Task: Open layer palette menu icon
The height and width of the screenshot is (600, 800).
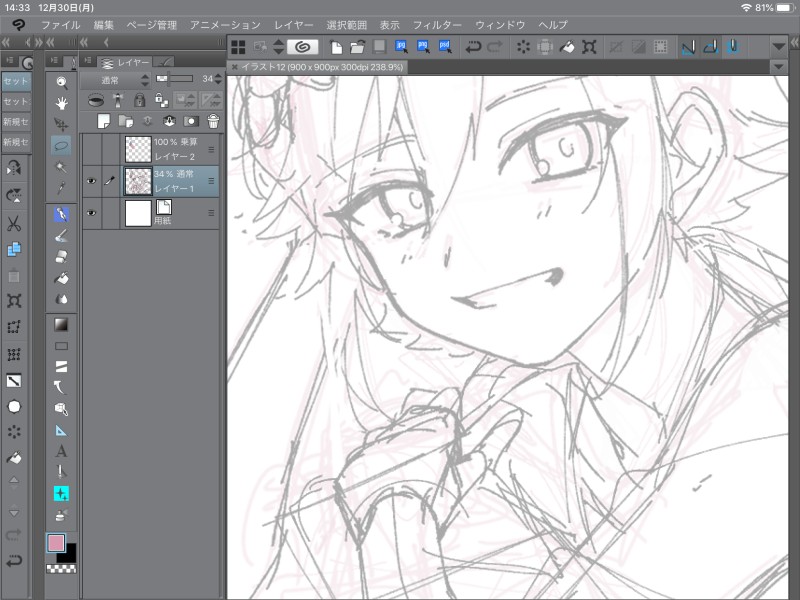Action: point(88,61)
